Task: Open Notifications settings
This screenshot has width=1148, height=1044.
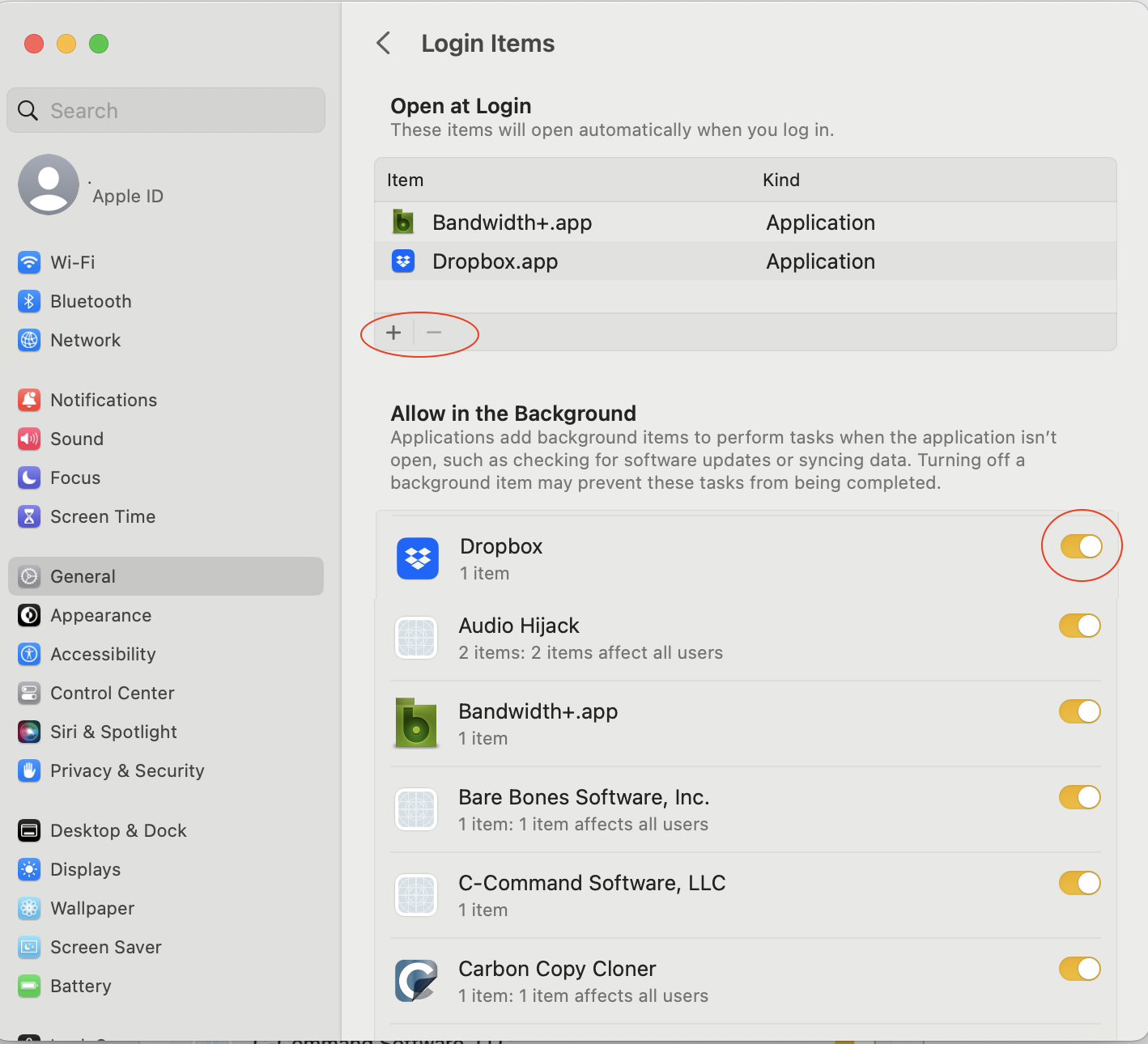Action: tap(166, 400)
